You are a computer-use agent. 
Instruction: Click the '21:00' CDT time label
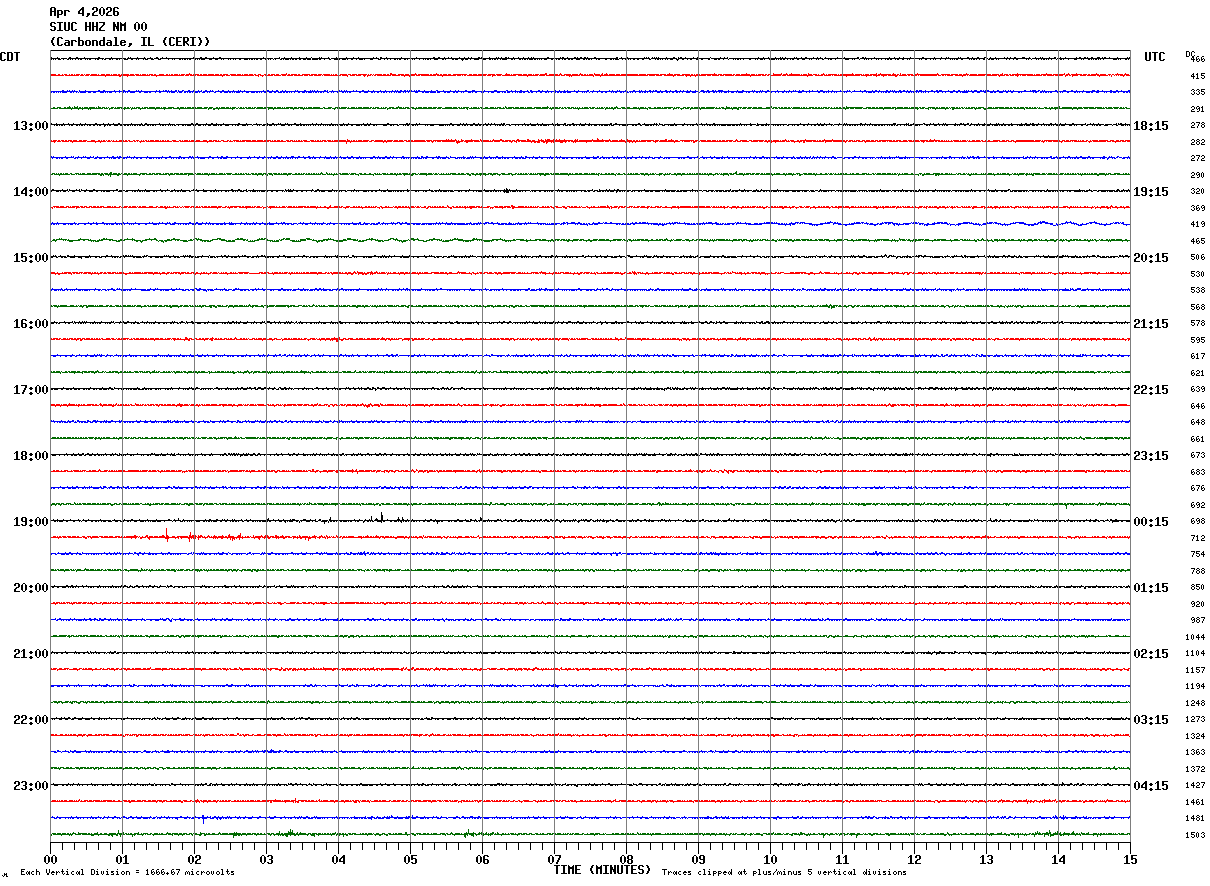point(30,654)
